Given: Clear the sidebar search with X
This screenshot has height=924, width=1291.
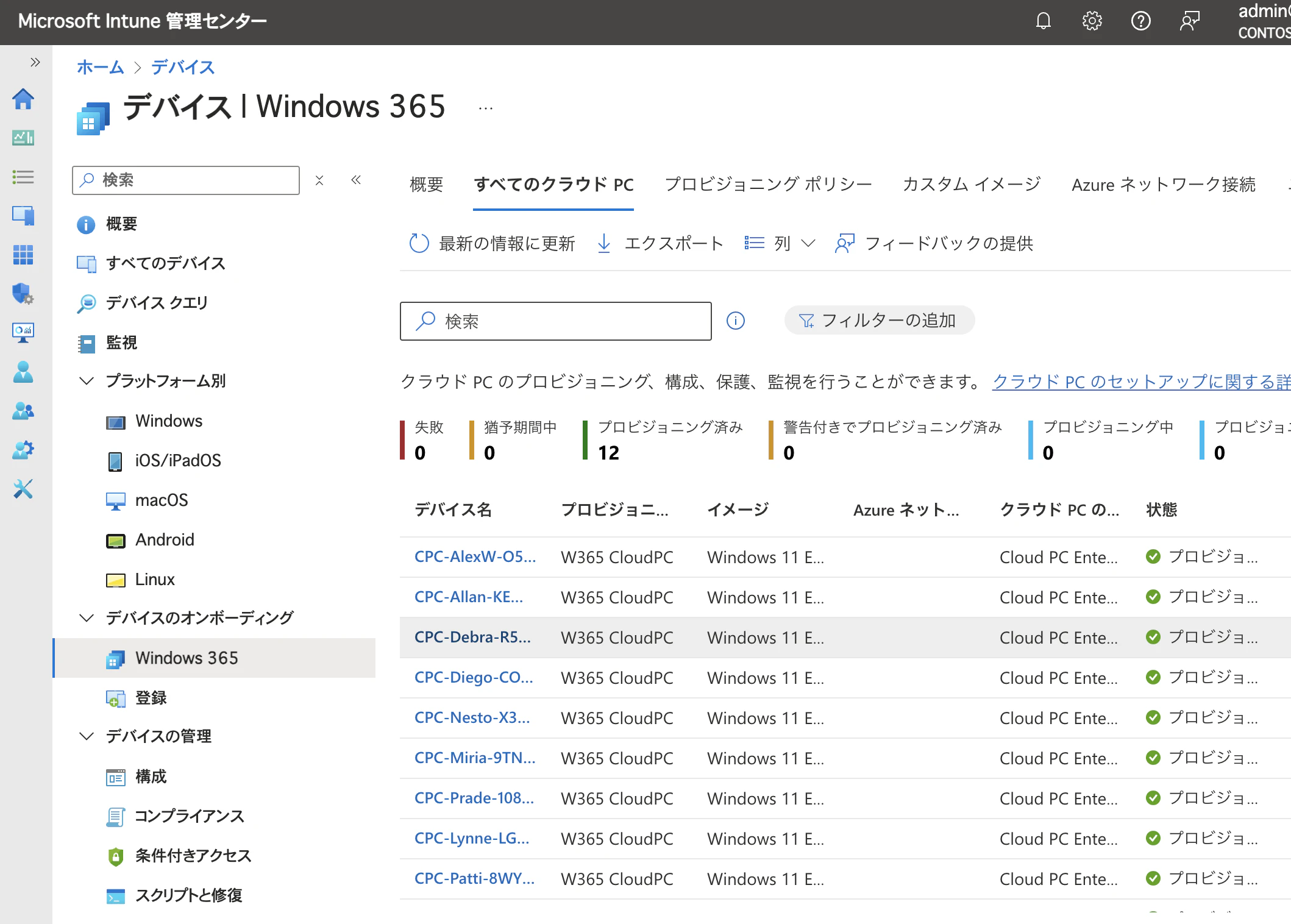Looking at the screenshot, I should 319,180.
